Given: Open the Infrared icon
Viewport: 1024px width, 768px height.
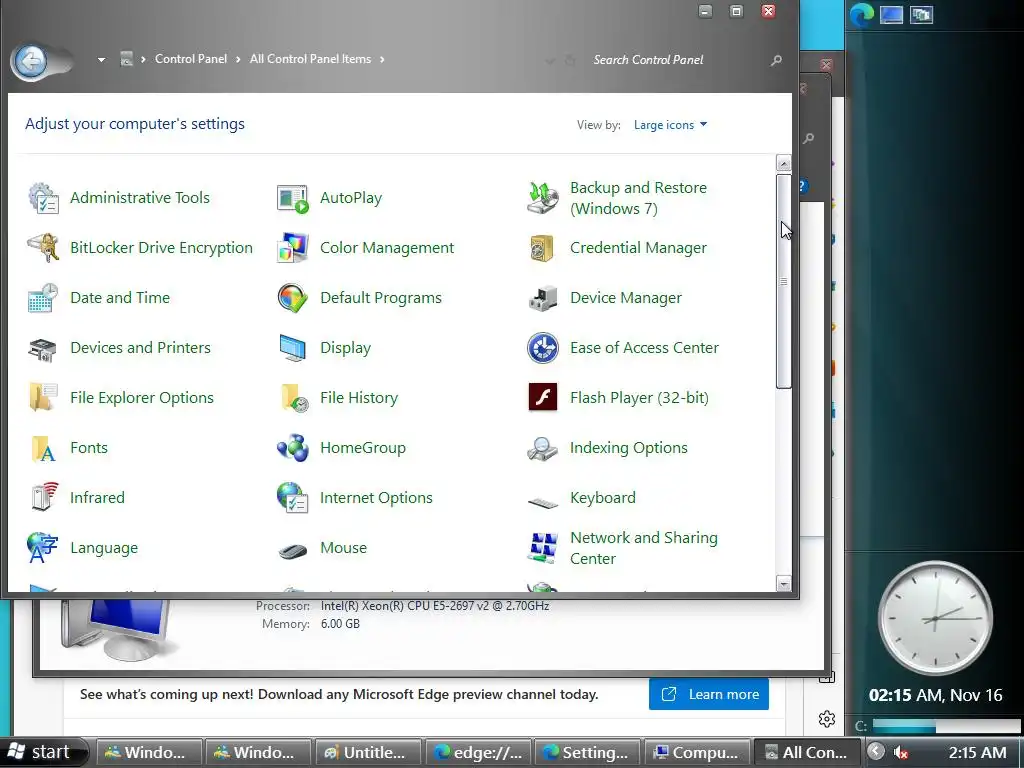Looking at the screenshot, I should pyautogui.click(x=43, y=498).
